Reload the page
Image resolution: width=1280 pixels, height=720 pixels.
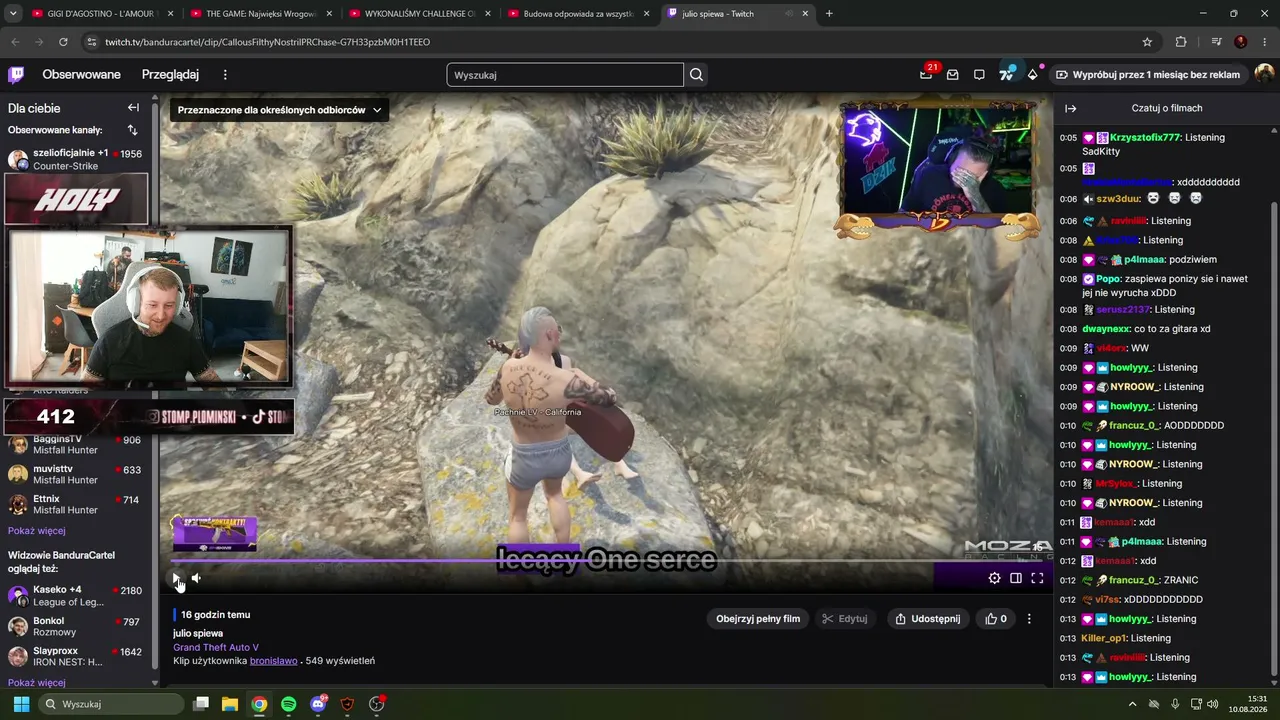(x=63, y=42)
